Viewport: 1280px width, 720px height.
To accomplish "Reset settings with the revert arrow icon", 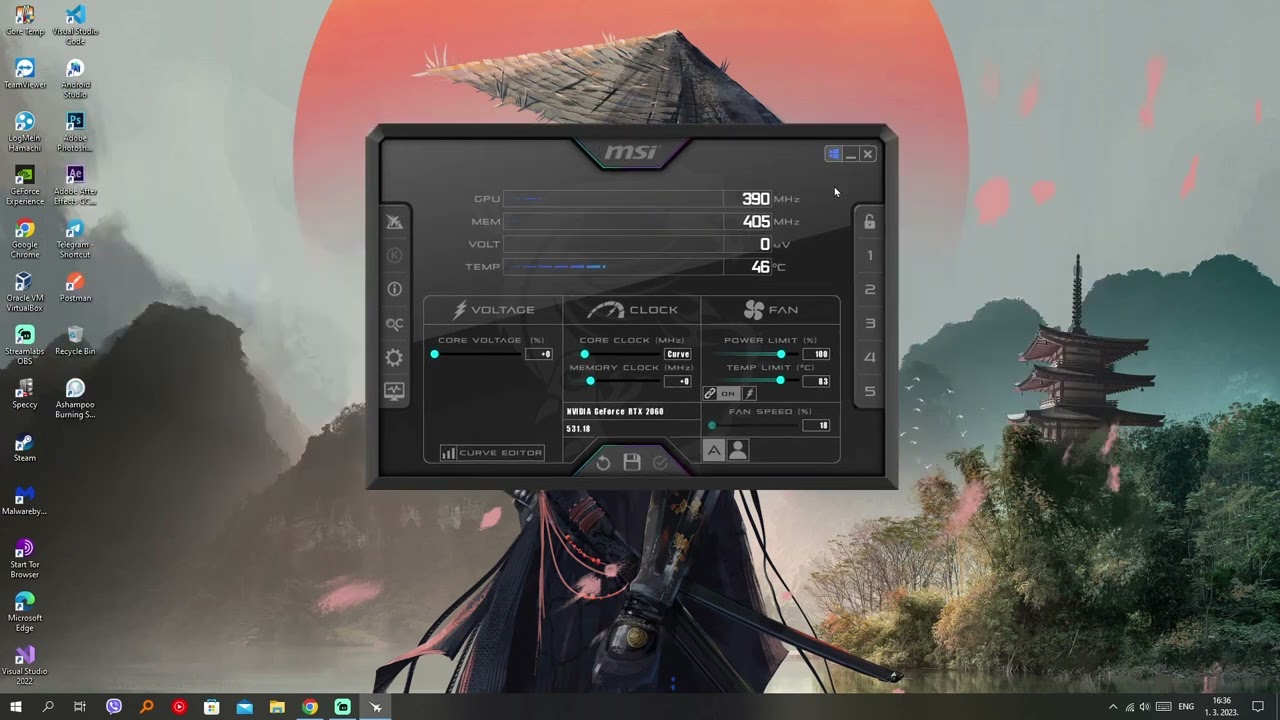I will point(603,462).
